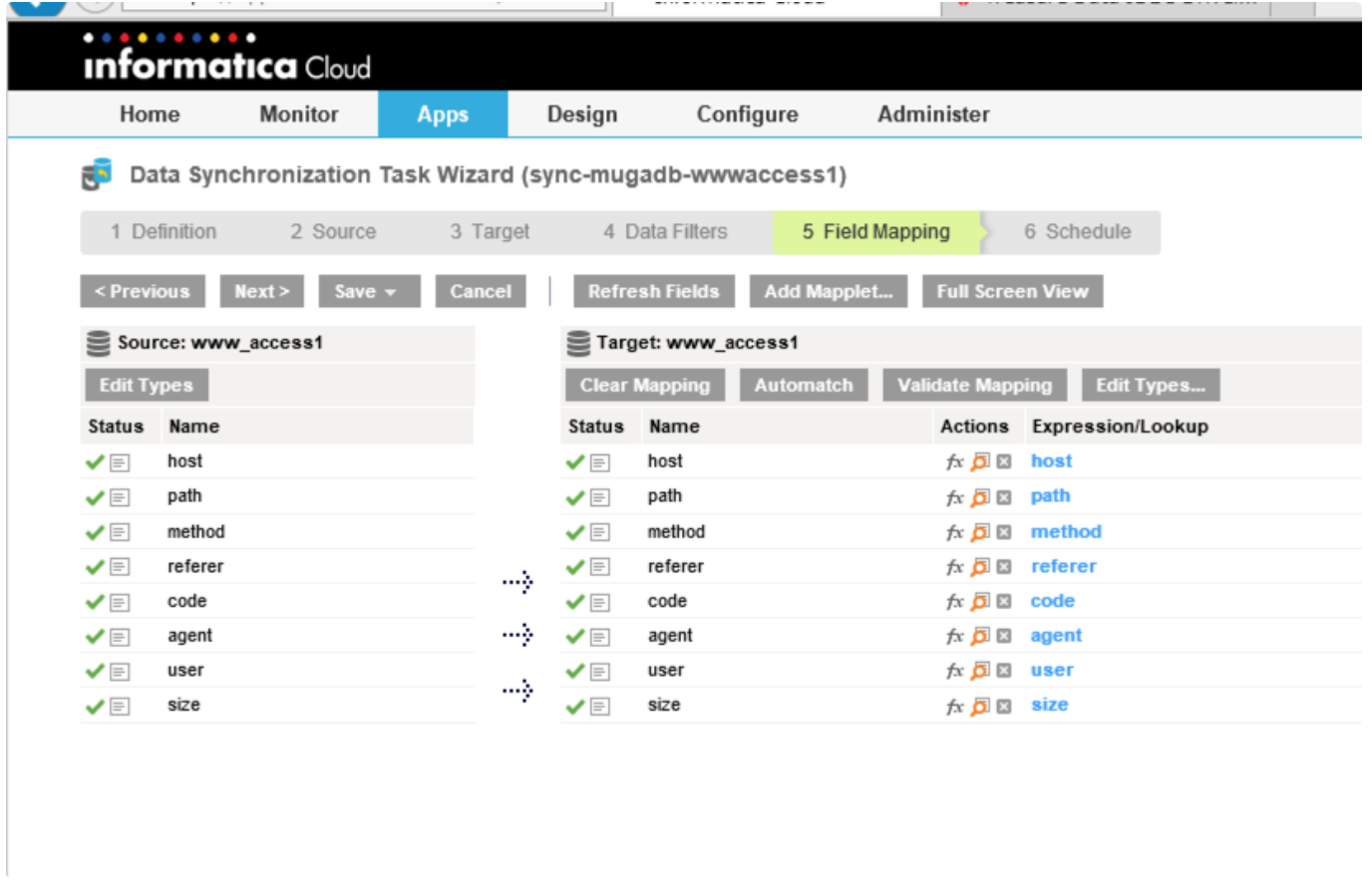Image resolution: width=1372 pixels, height=885 pixels.
Task: Clear the mapping for the method field
Action: [x=1004, y=532]
